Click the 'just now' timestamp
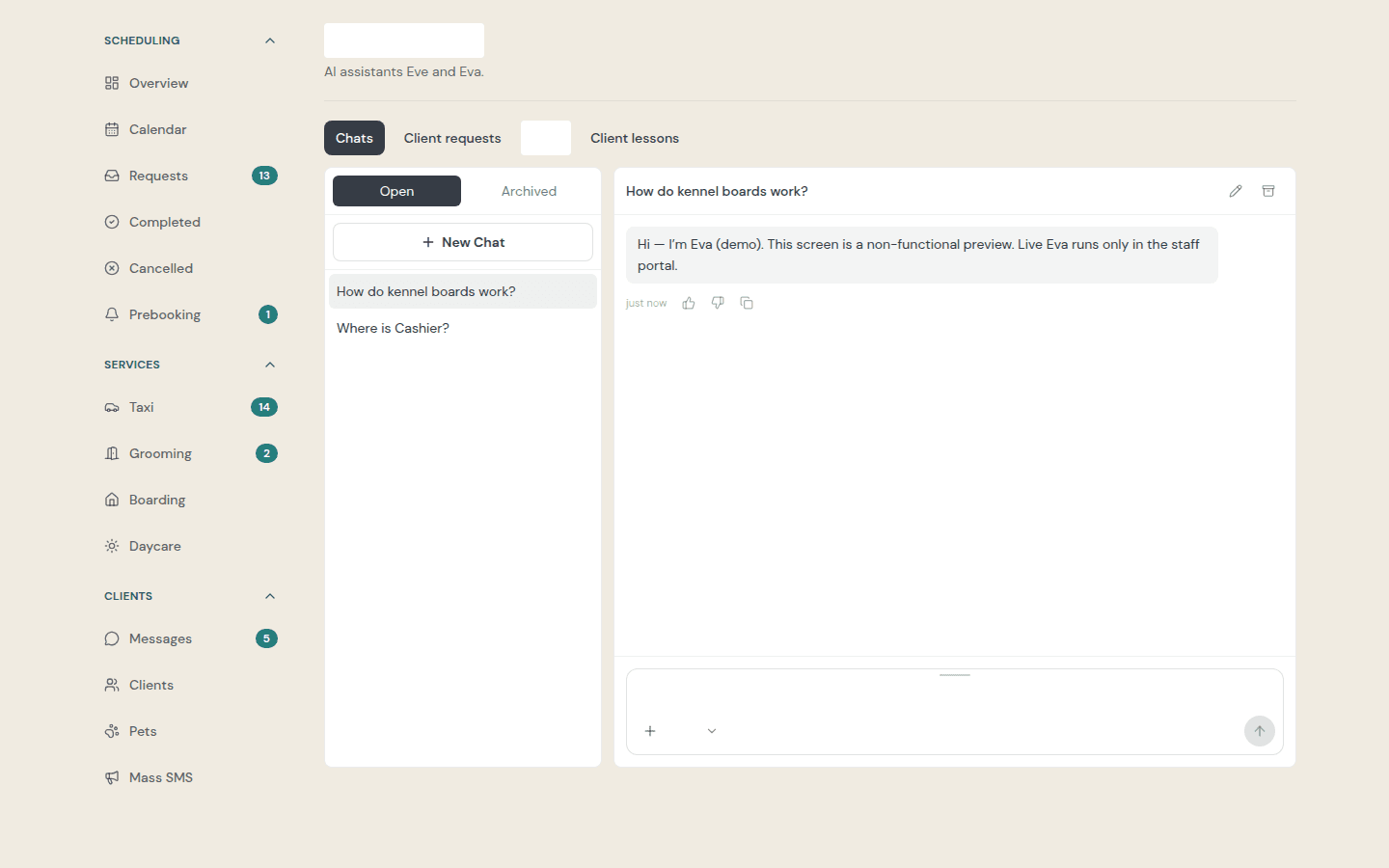The width and height of the screenshot is (1389, 868). [x=646, y=303]
